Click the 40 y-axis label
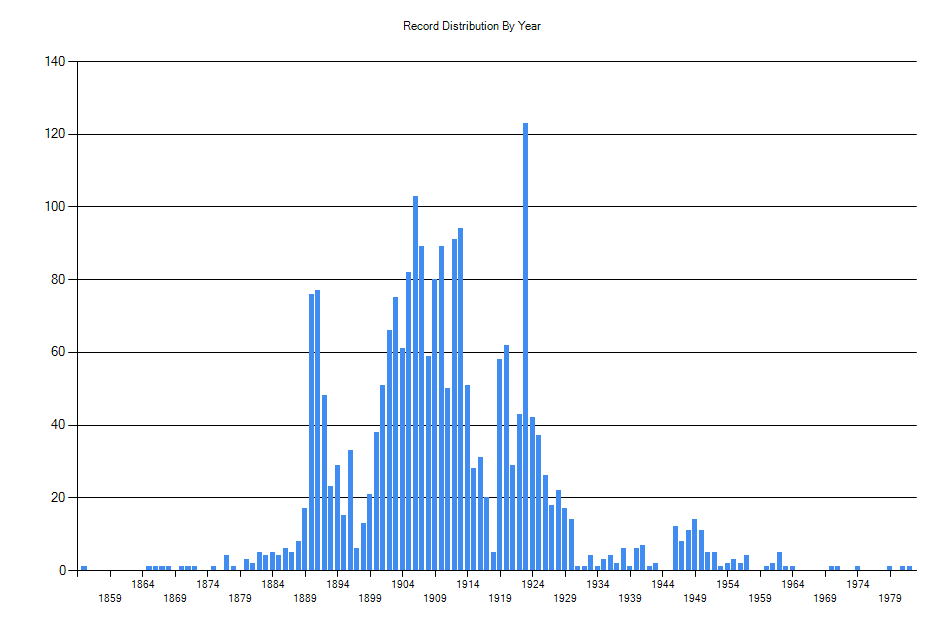 coord(58,425)
